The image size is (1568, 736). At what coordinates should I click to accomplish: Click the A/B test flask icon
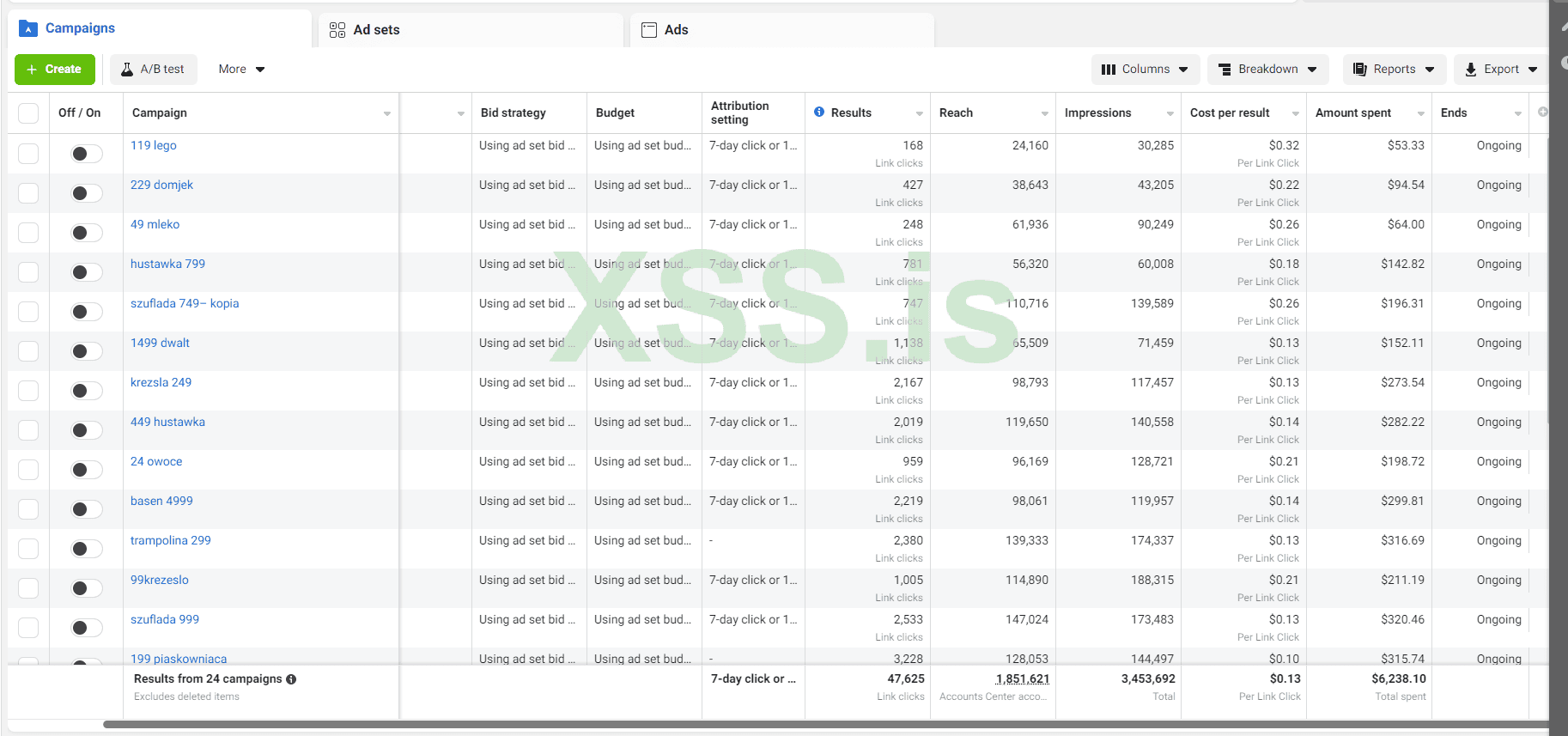(x=127, y=70)
